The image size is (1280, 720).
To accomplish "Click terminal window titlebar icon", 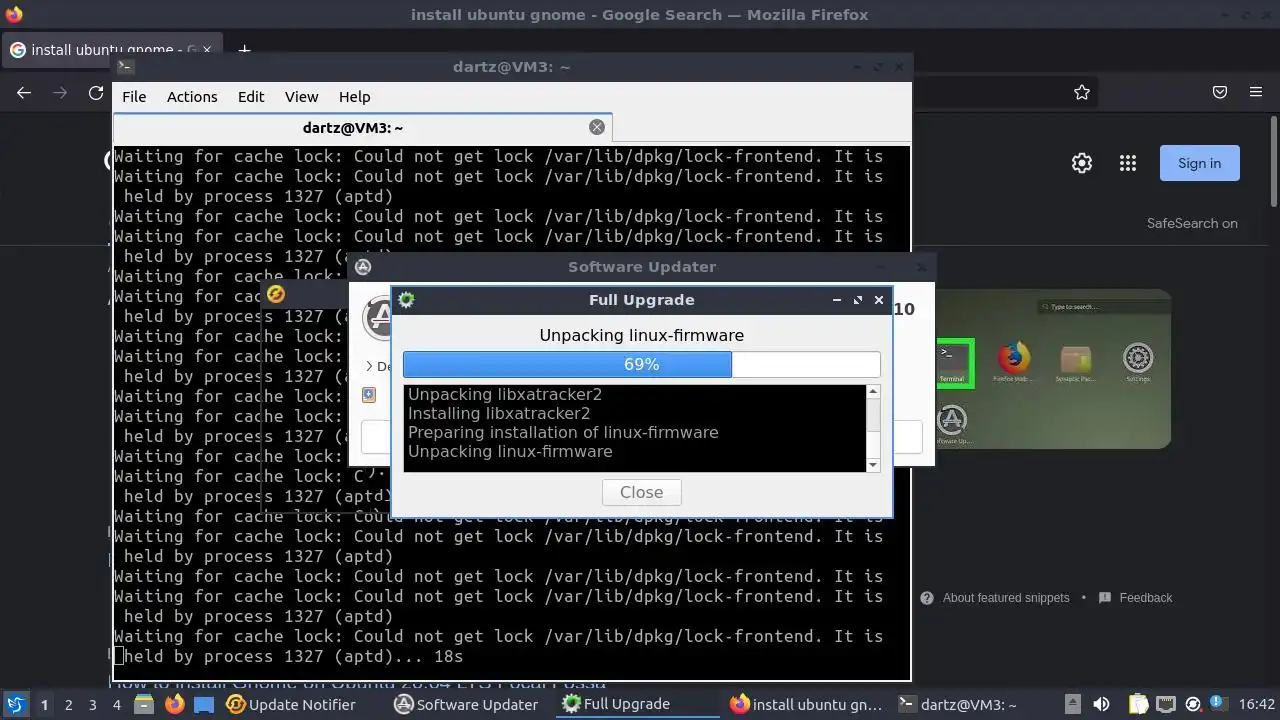I will click(125, 67).
